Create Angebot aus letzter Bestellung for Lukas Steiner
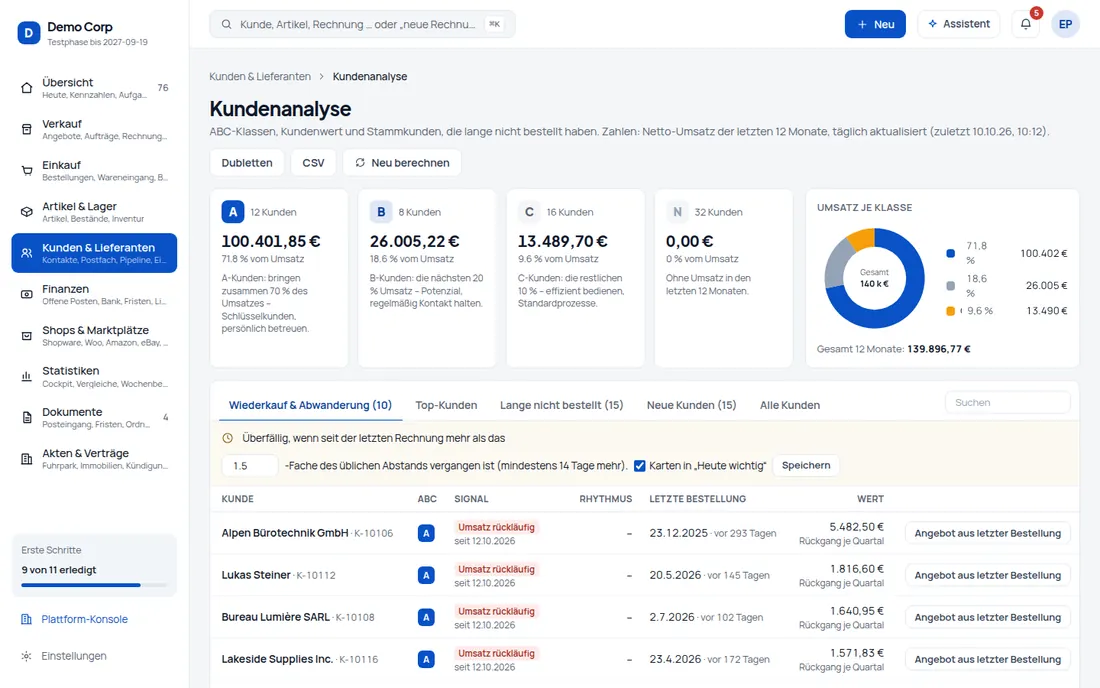This screenshot has width=1100, height=688. pyautogui.click(x=987, y=576)
